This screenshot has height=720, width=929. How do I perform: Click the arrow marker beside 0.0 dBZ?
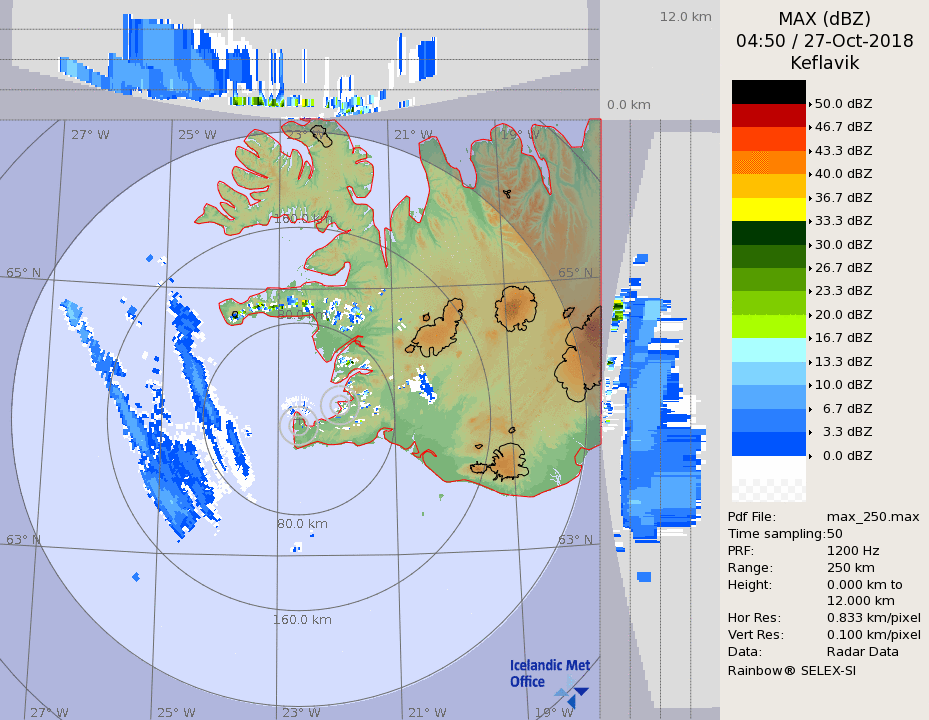click(x=810, y=456)
